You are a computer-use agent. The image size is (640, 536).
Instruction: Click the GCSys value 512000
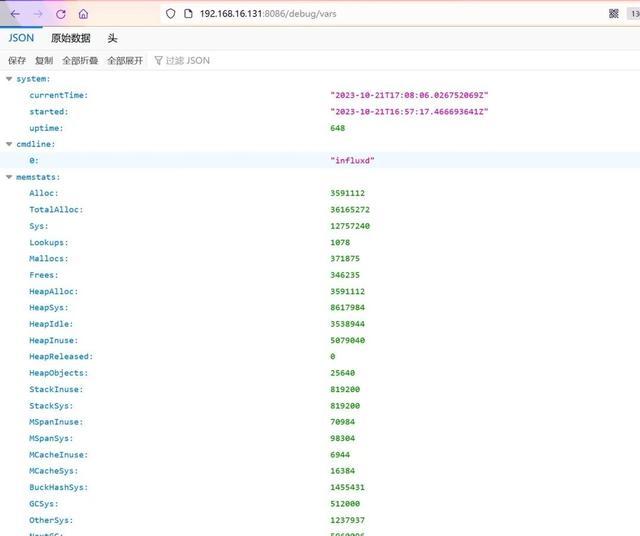click(345, 503)
